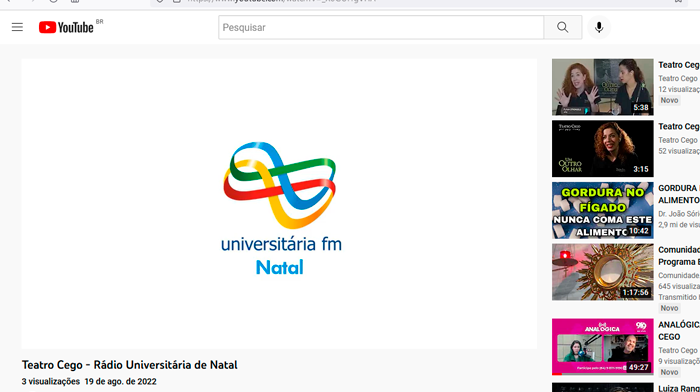Viewport: 700px width, 392px height.
Task: Click the 52 visualizações view count text
Action: coord(679,151)
